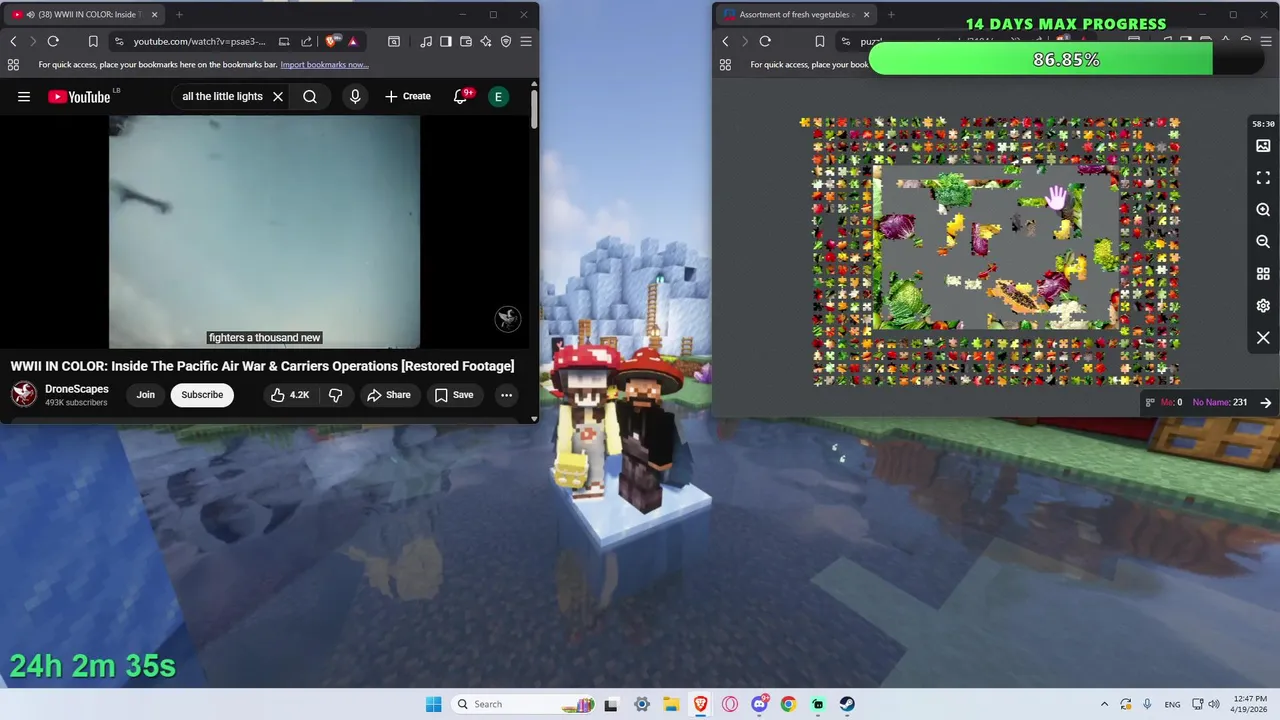Open Google Chrome from the taskbar
This screenshot has width=1280, height=720.
click(x=788, y=704)
